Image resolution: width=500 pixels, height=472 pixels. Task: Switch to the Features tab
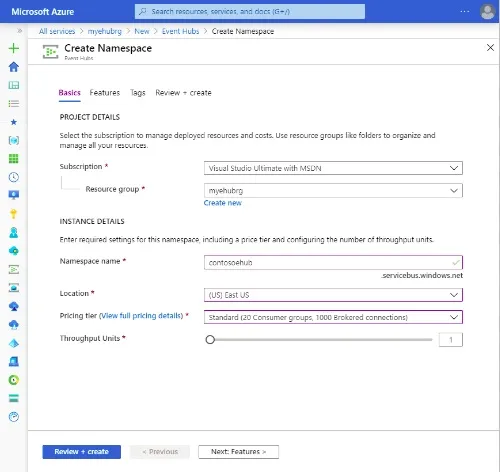coord(105,93)
